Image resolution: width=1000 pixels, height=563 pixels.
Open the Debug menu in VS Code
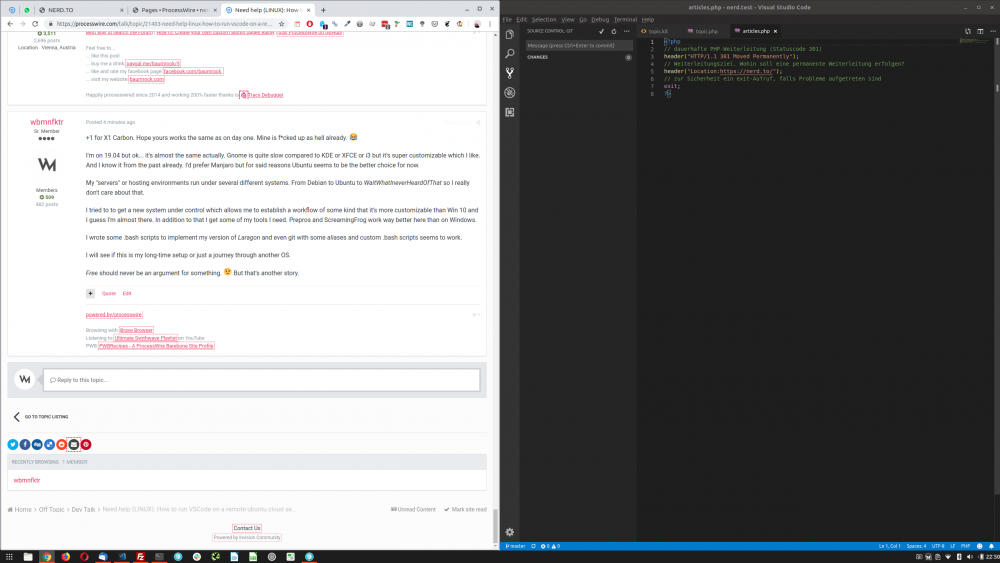pos(600,20)
